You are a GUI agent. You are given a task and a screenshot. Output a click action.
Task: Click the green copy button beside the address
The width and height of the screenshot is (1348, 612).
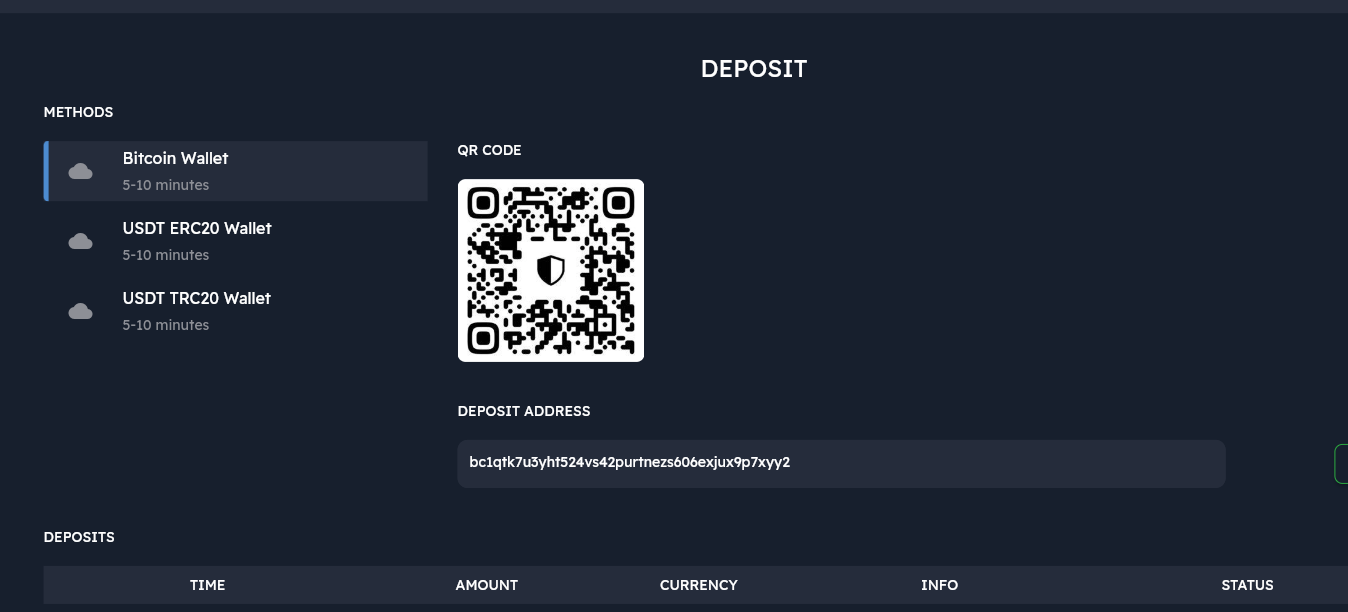point(1342,464)
